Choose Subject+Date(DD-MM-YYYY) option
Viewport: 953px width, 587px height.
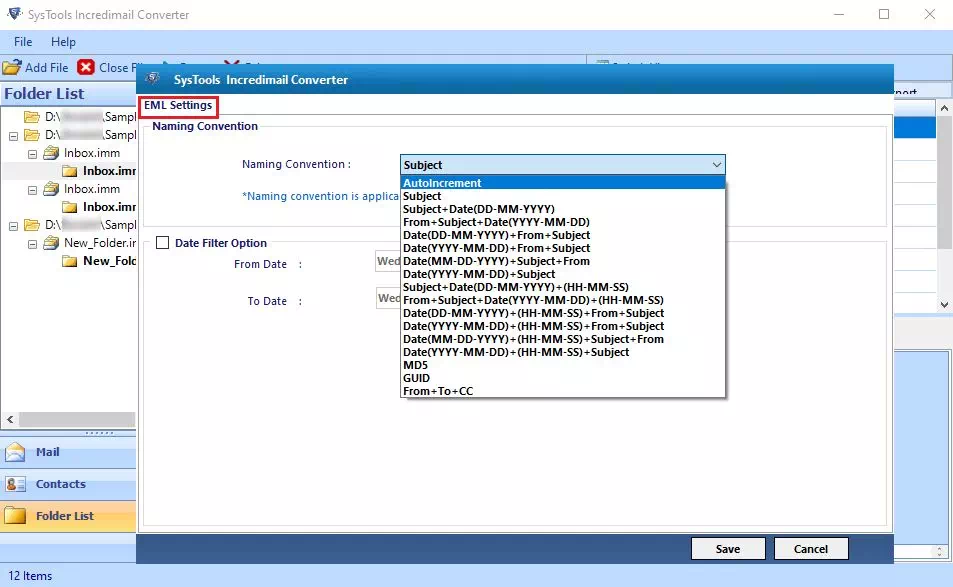(x=562, y=209)
